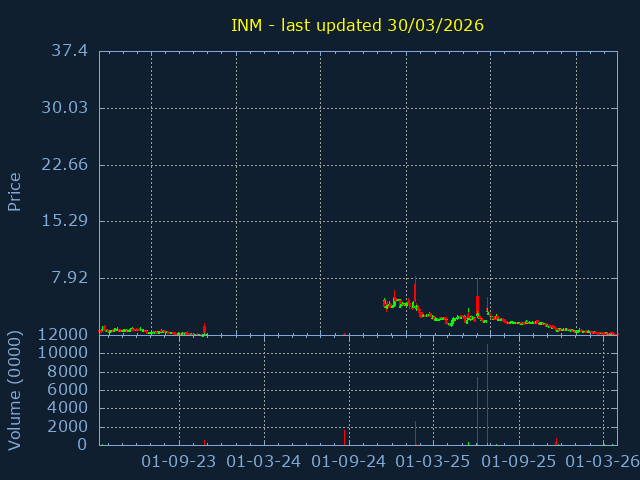Click the 01-03-24 date label
Screen dimensions: 640x480
[x=264, y=461]
